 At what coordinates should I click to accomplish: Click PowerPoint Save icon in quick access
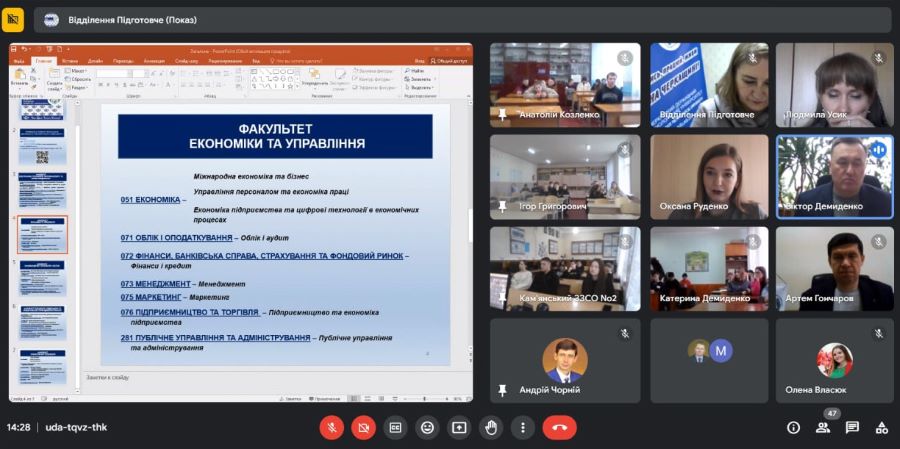(x=14, y=50)
